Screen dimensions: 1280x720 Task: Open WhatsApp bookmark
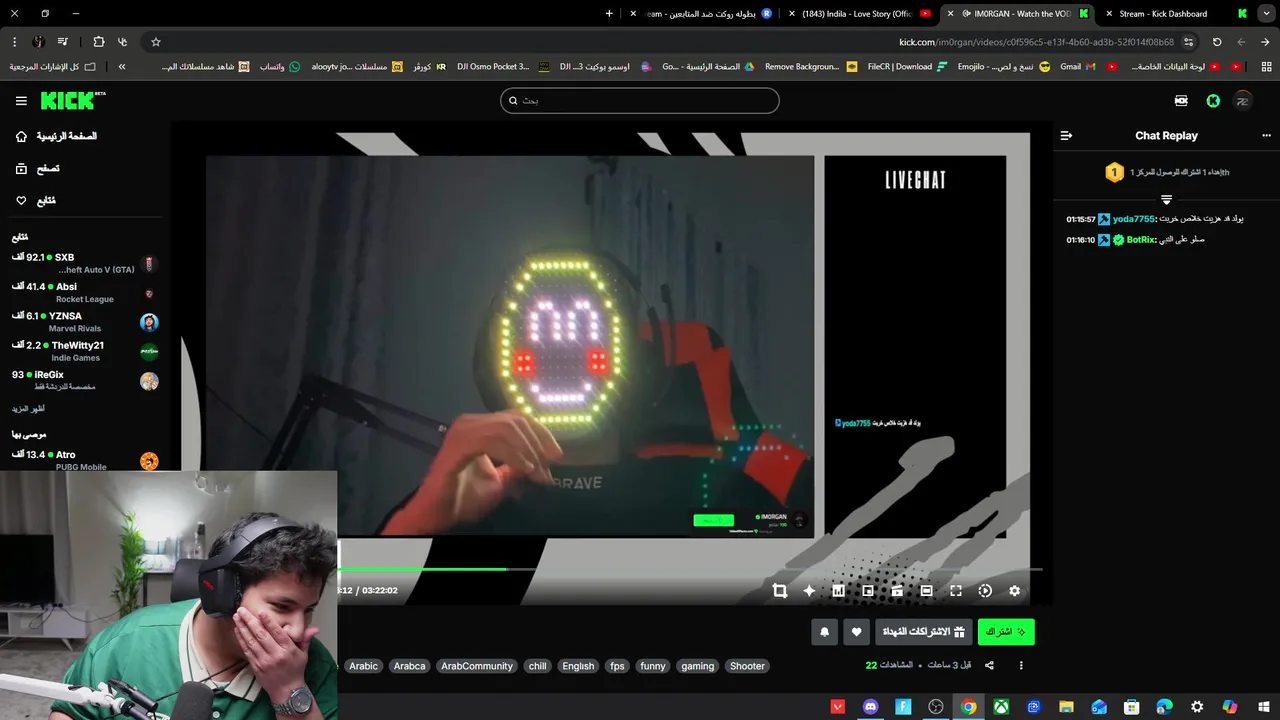click(280, 67)
